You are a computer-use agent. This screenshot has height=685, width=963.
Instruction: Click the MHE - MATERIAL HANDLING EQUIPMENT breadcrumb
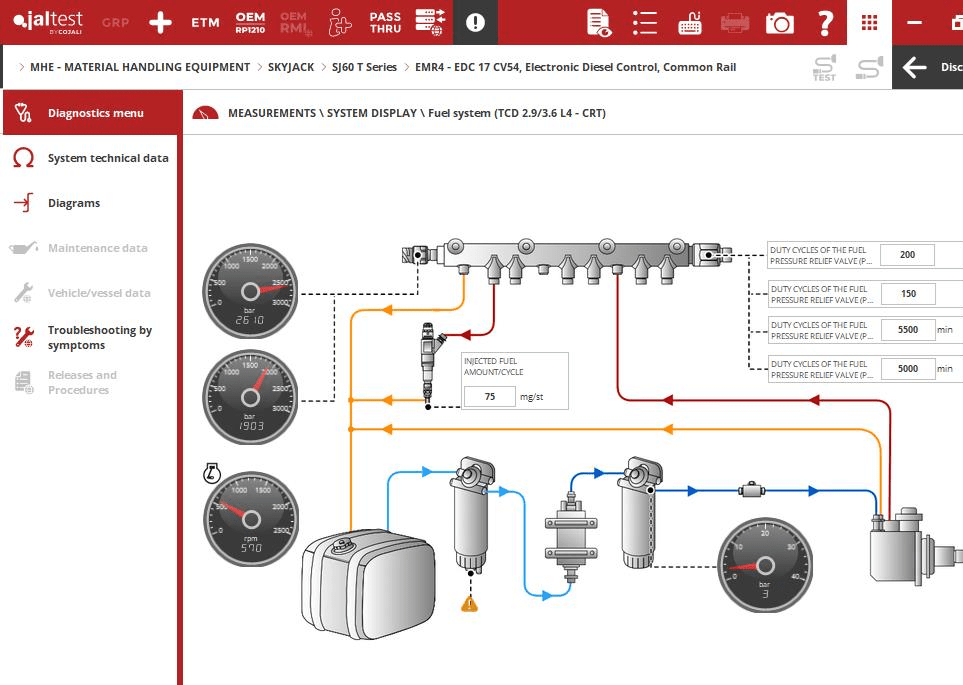140,67
